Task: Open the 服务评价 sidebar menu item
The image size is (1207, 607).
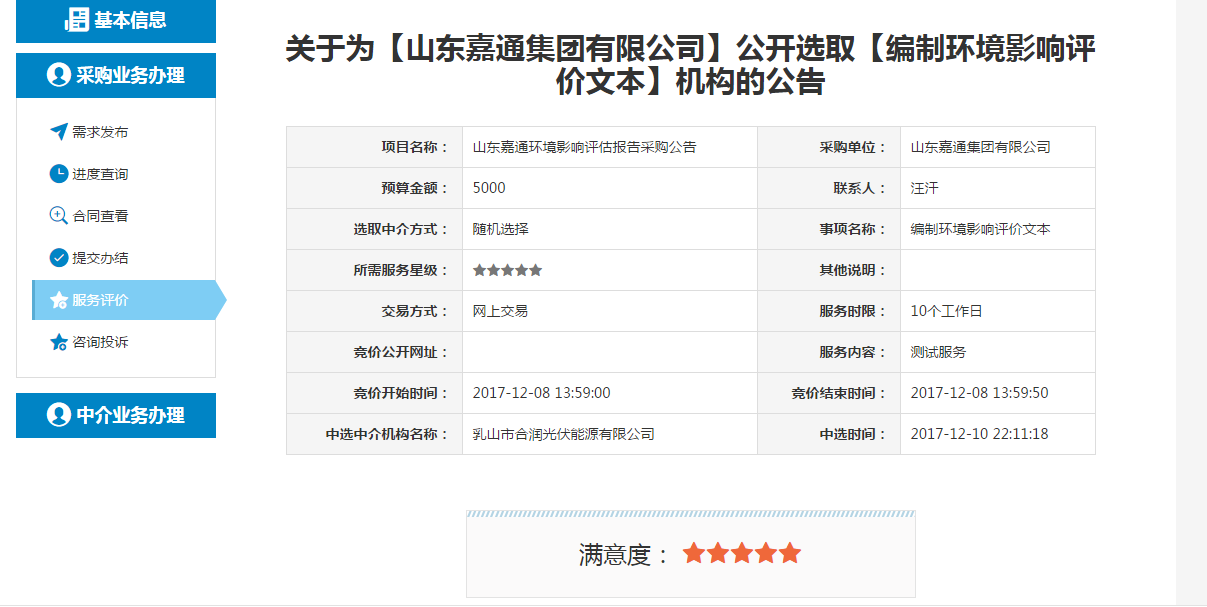Action: point(100,300)
